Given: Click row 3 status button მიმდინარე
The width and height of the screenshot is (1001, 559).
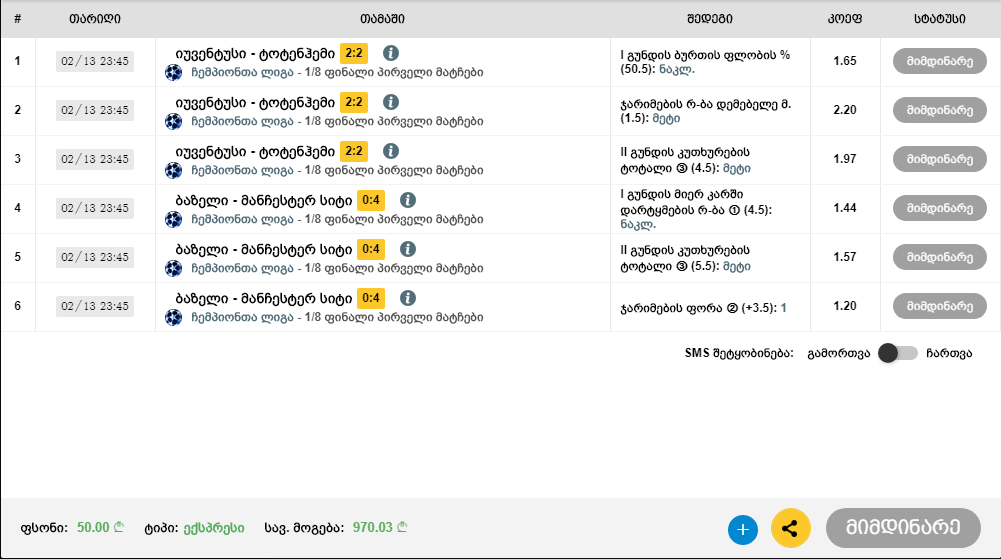Looking at the screenshot, I should (x=940, y=159).
